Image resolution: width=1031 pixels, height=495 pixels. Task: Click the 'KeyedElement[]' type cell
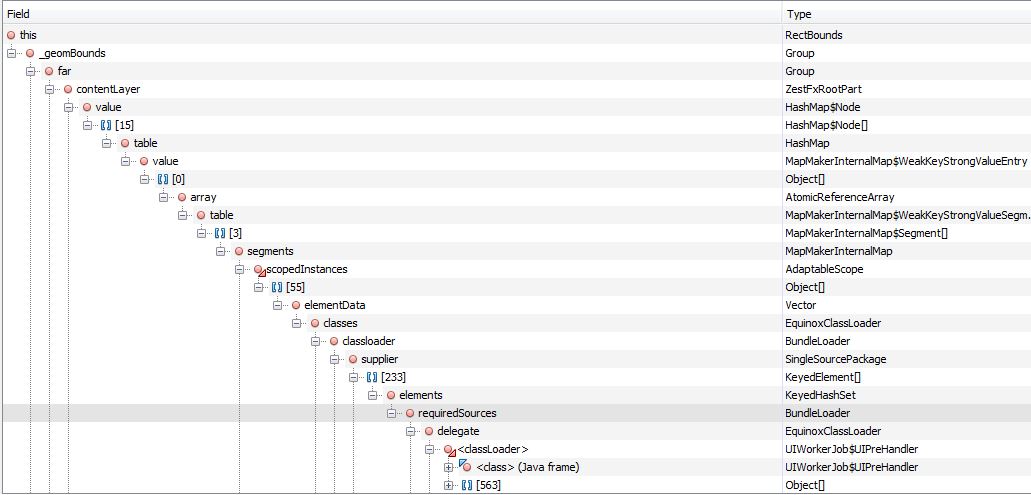tap(823, 377)
